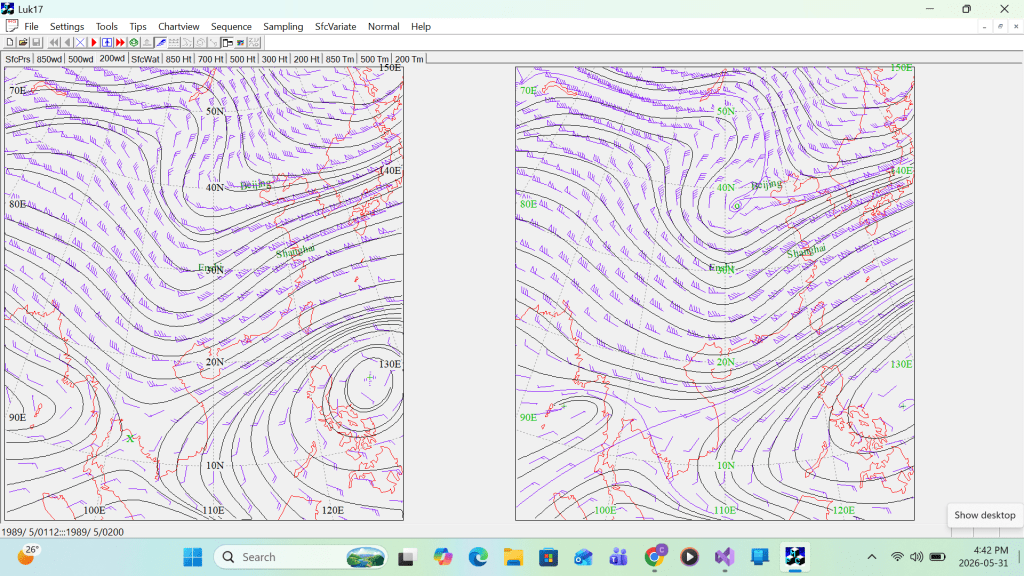Open the Tips menu
Viewport: 1024px width, 576px height.
tap(138, 27)
